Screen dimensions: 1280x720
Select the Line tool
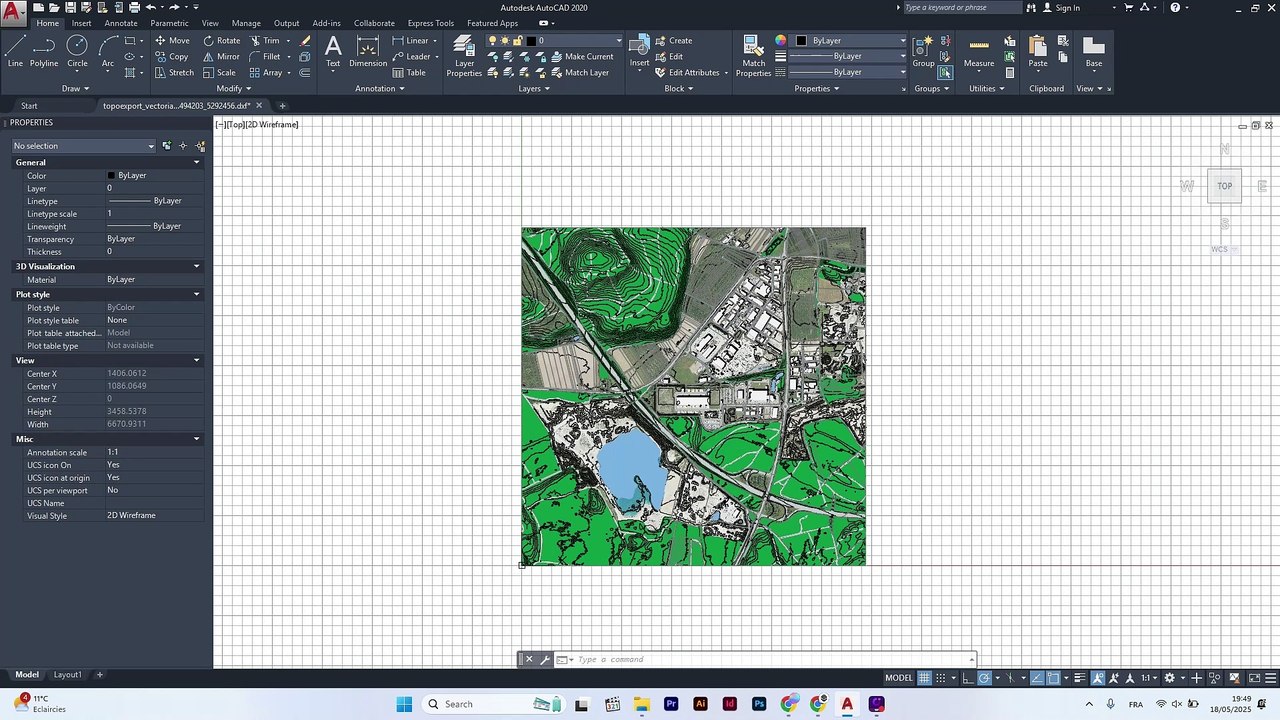tap(15, 51)
